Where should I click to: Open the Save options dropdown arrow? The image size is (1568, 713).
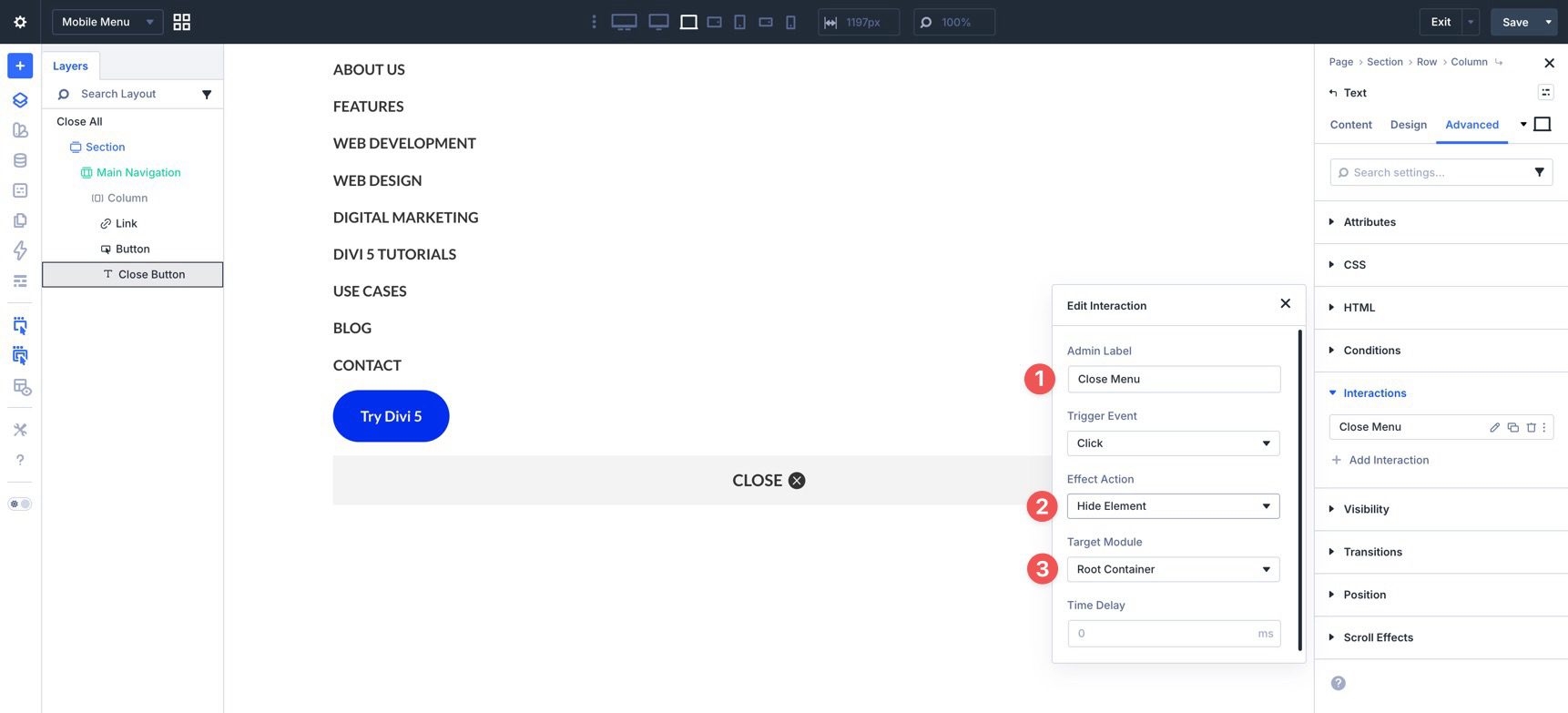pyautogui.click(x=1548, y=22)
